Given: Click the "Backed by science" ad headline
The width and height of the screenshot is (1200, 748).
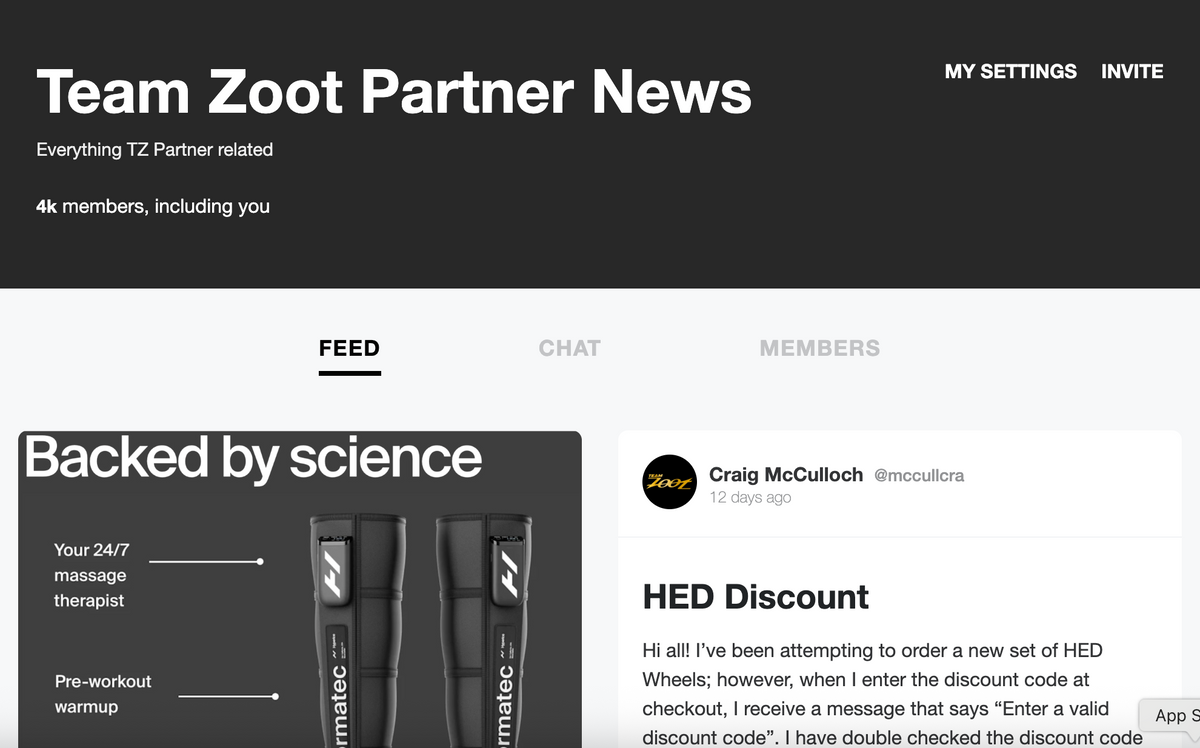Looking at the screenshot, I should coord(253,458).
